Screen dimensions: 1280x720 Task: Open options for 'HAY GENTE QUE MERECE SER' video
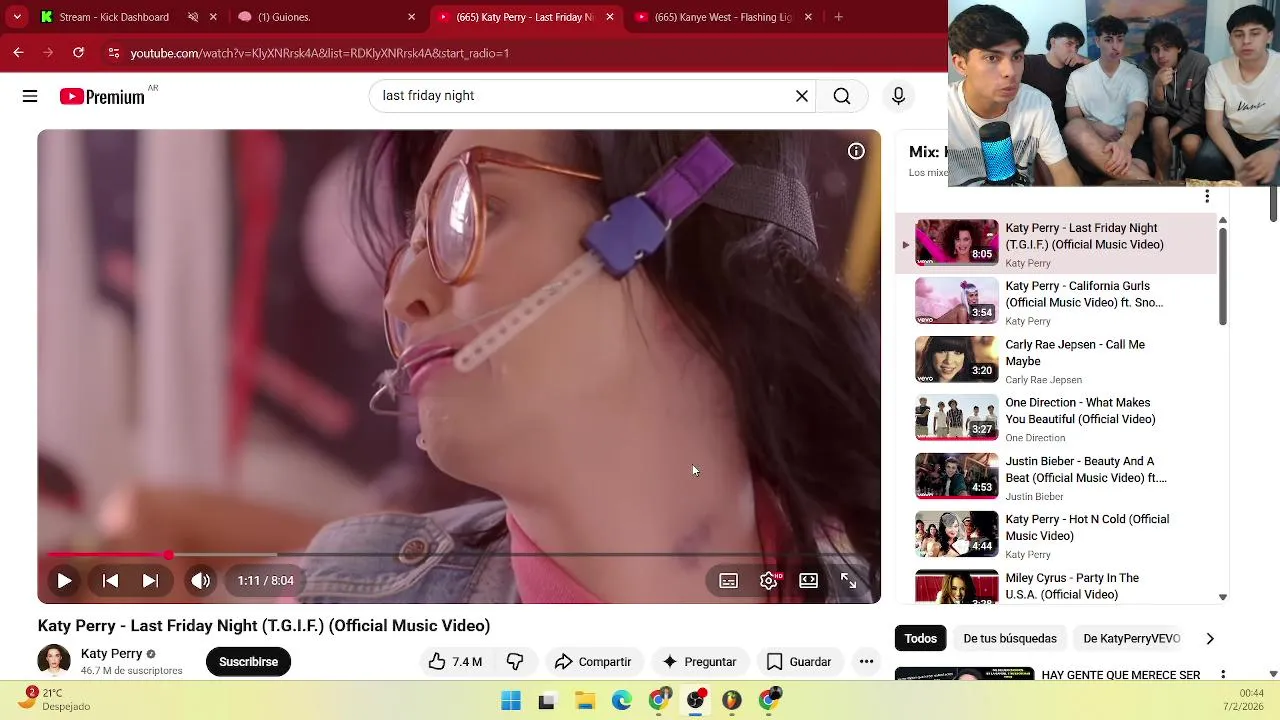1222,675
